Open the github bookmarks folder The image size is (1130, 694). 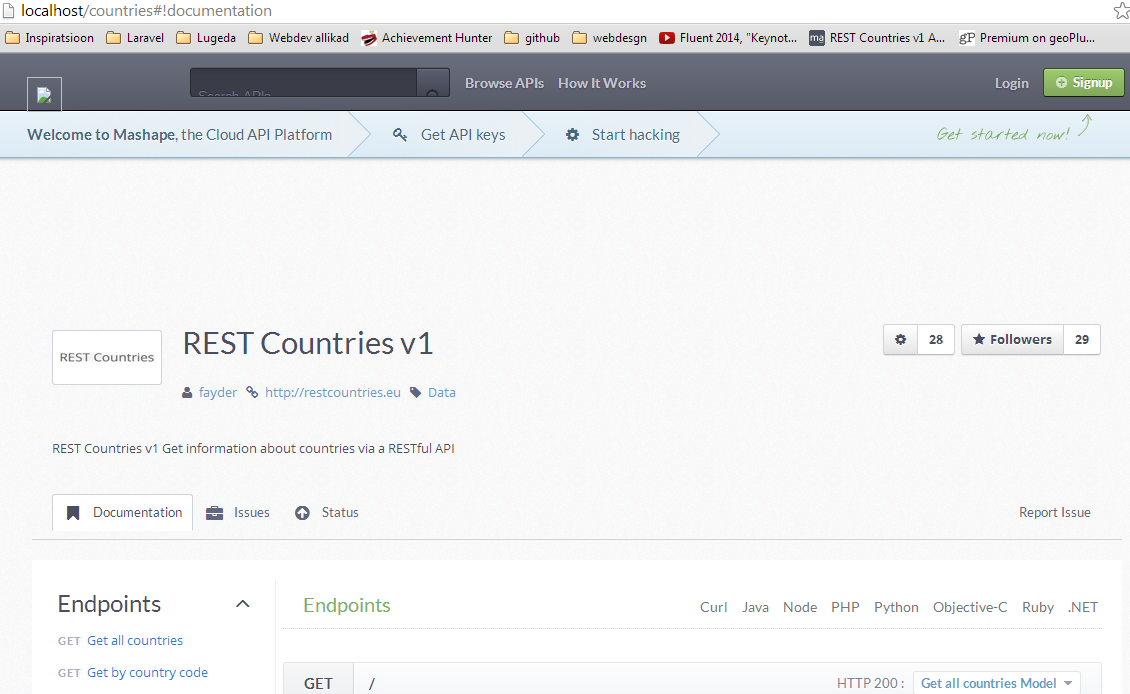[x=532, y=37]
